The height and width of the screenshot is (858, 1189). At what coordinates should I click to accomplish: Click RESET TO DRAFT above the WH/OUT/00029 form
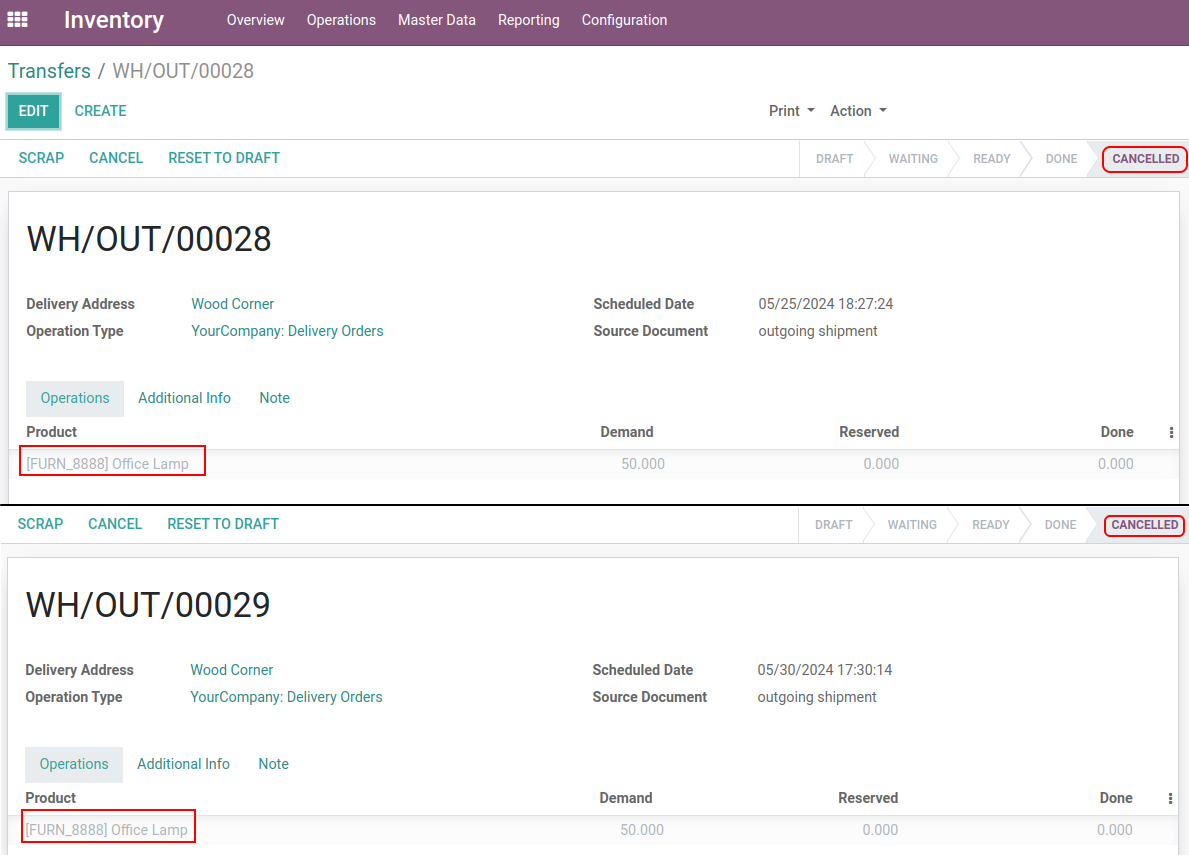[x=223, y=524]
